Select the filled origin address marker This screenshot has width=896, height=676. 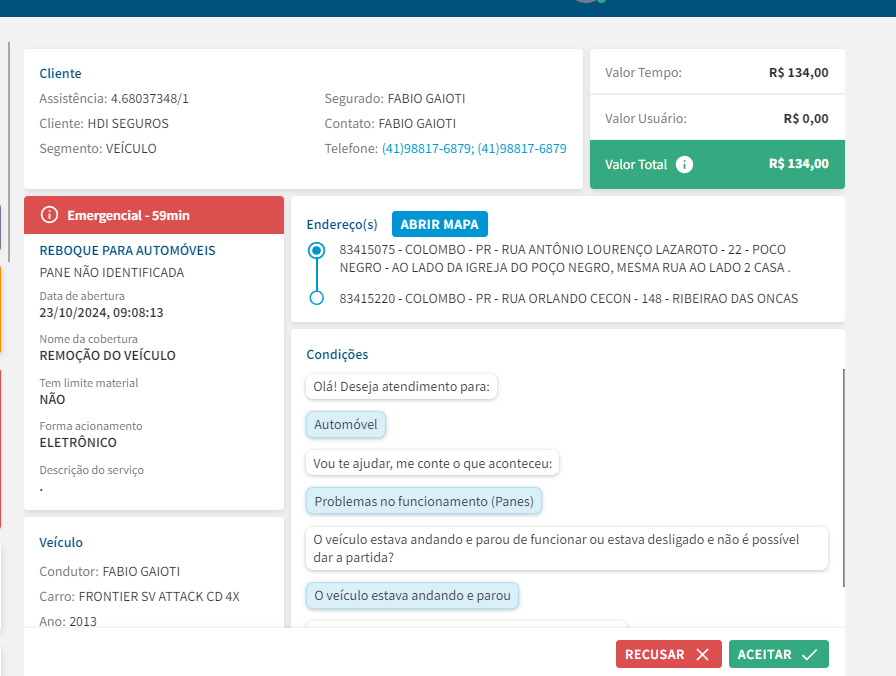pos(317,250)
